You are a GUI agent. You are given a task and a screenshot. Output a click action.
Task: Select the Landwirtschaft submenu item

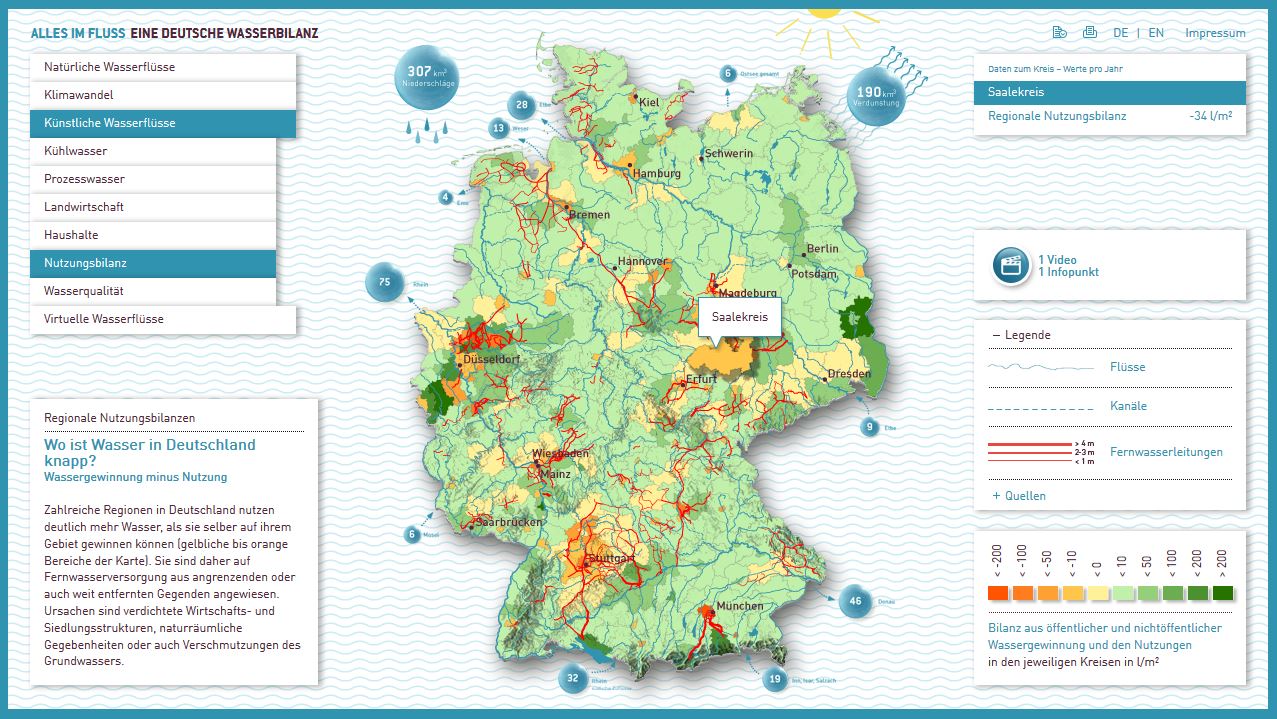(153, 207)
